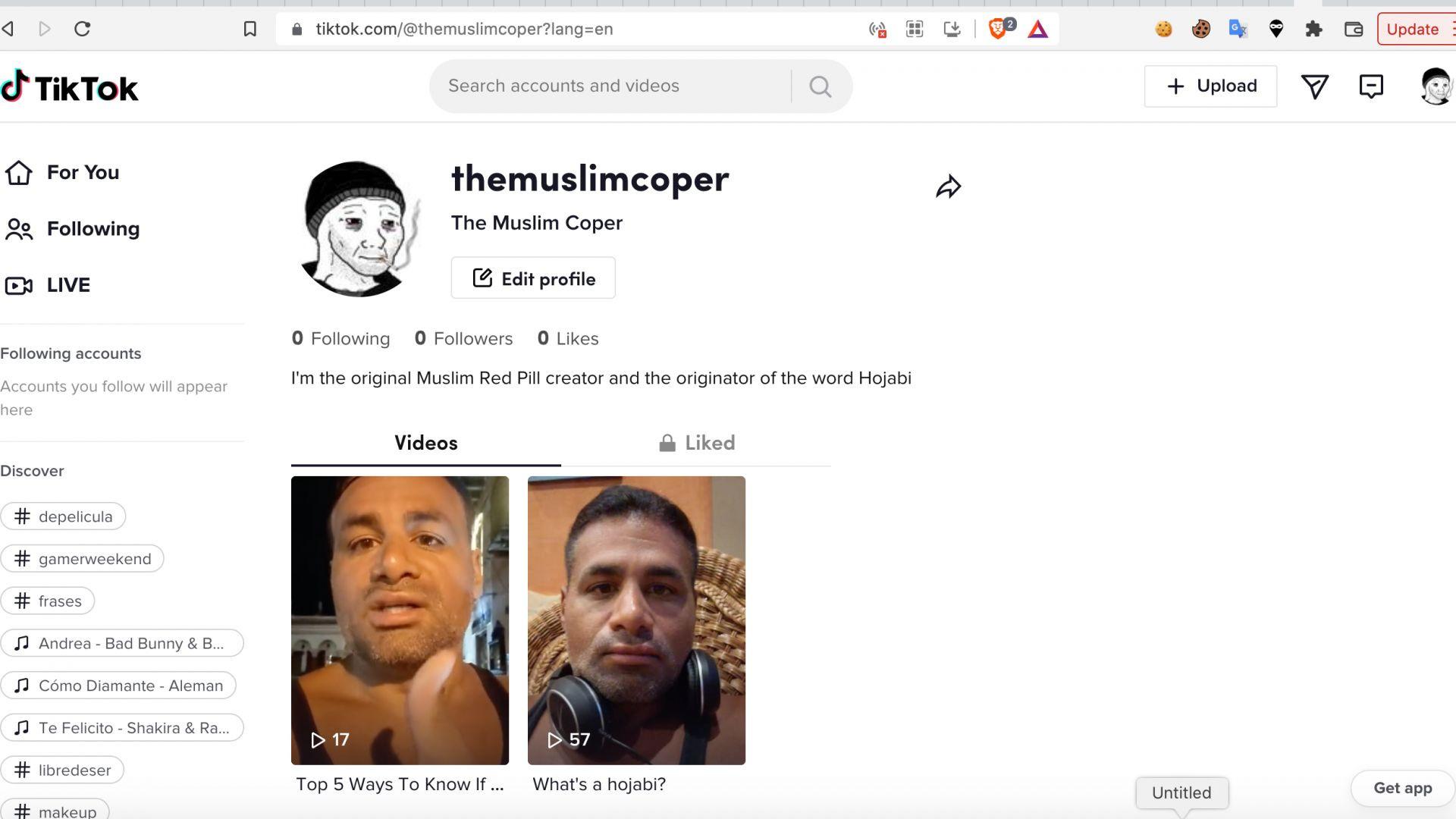Click the bookmark/save browser icon
The image size is (1456, 819).
[250, 29]
